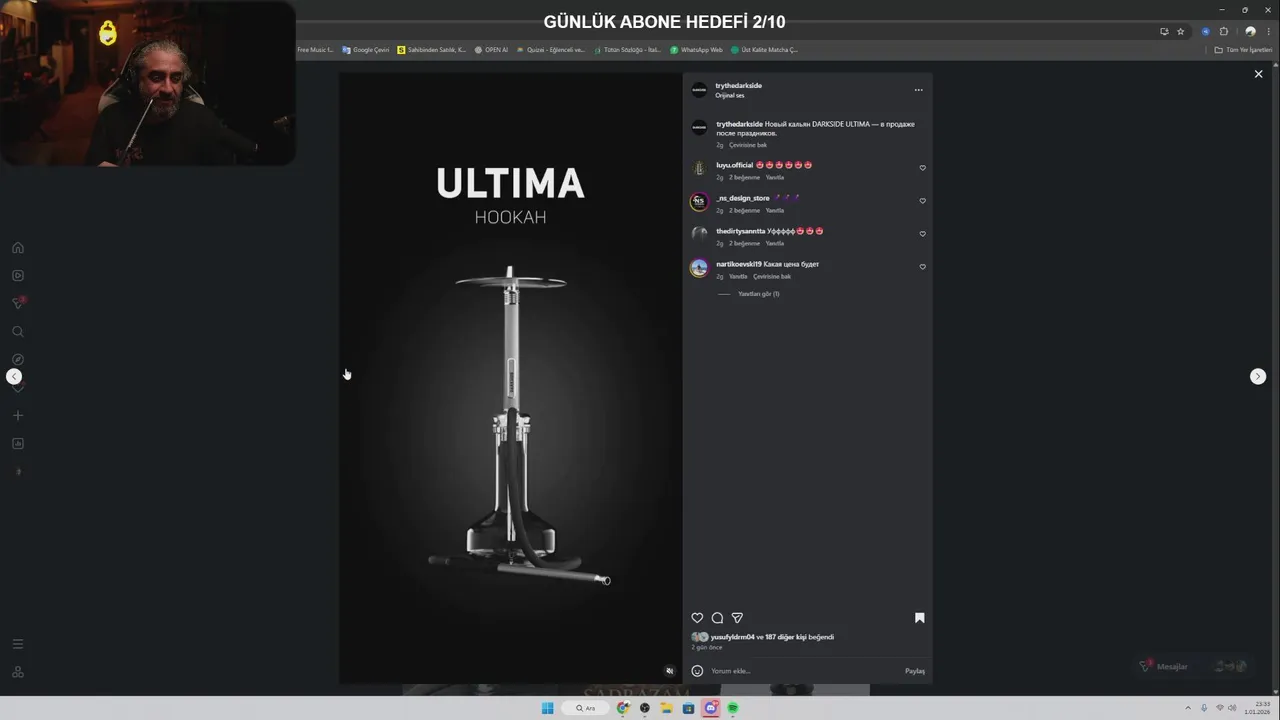
Task: Open the Windows Start menu
Action: coord(547,708)
